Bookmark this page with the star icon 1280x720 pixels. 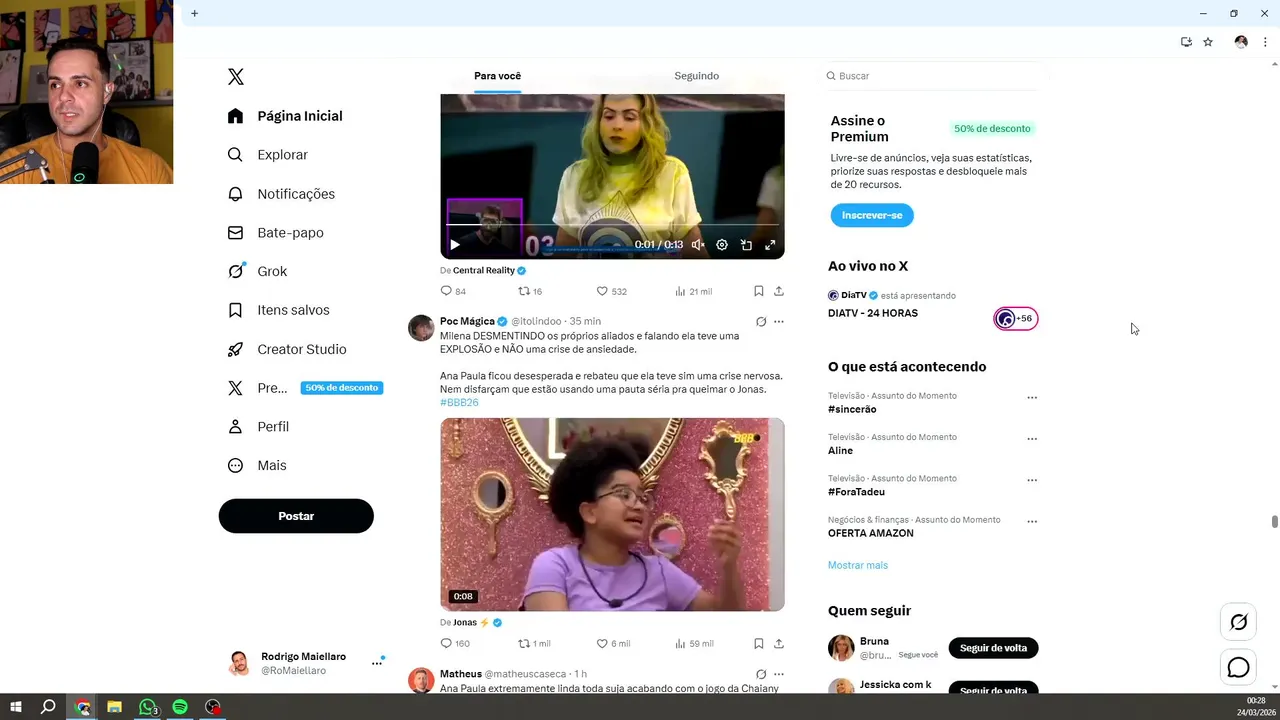pyautogui.click(x=1208, y=42)
